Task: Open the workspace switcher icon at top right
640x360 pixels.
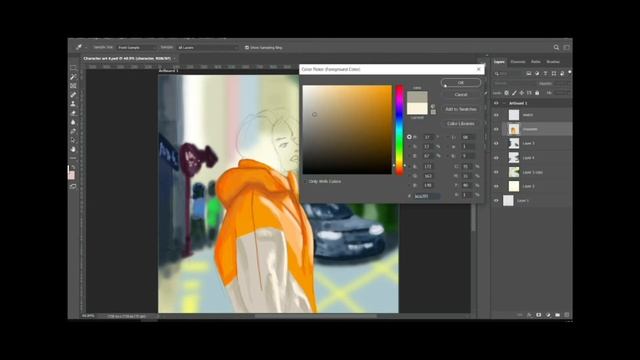Action: (x=567, y=47)
